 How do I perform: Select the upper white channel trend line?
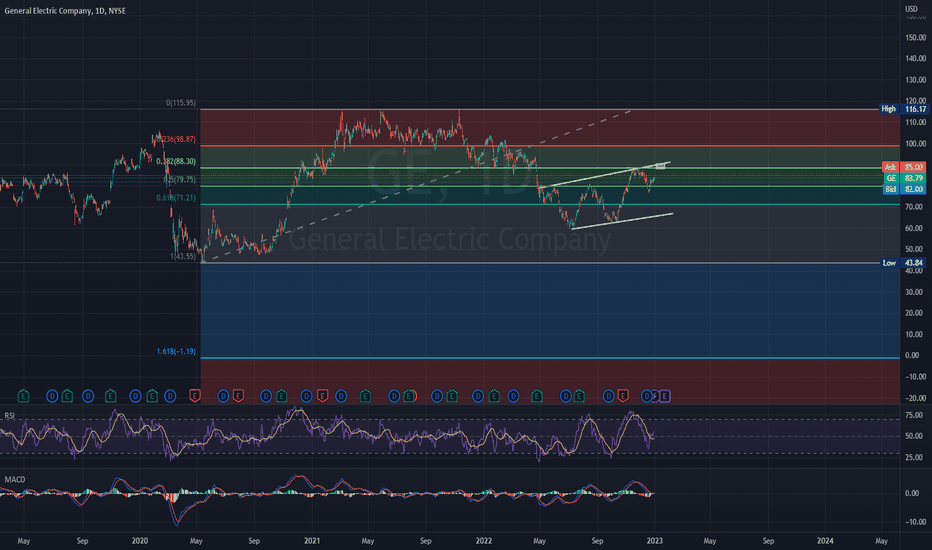(605, 175)
